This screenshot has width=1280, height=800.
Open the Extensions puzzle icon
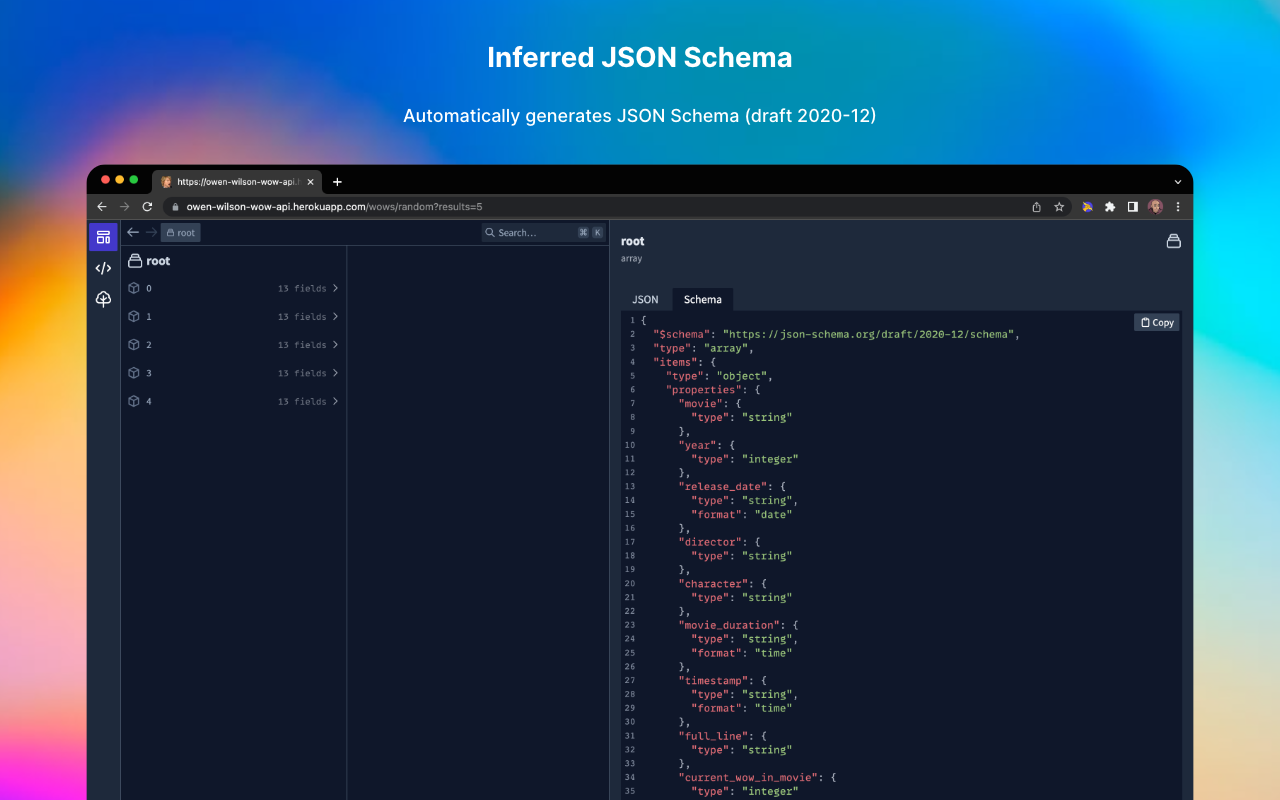coord(1110,207)
